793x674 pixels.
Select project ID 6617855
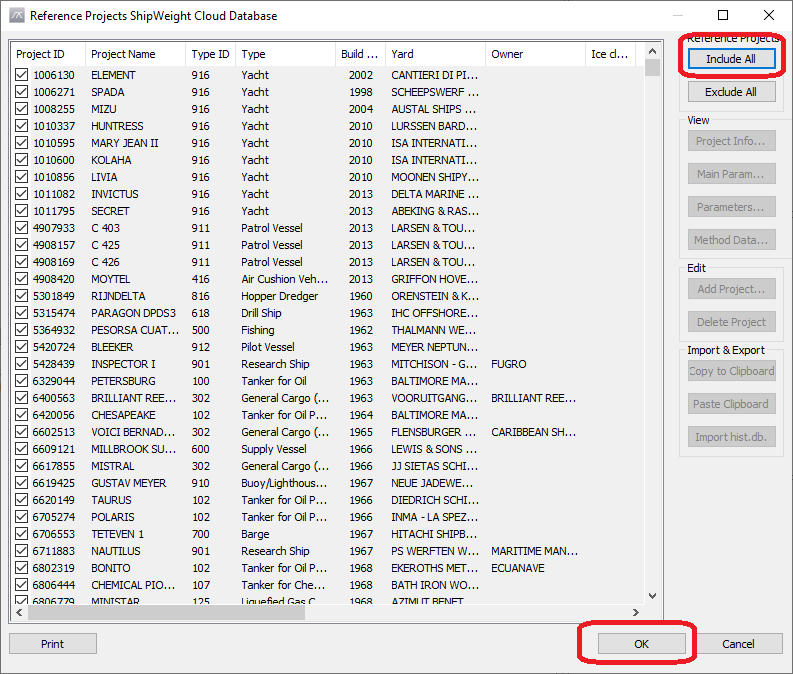coord(54,466)
